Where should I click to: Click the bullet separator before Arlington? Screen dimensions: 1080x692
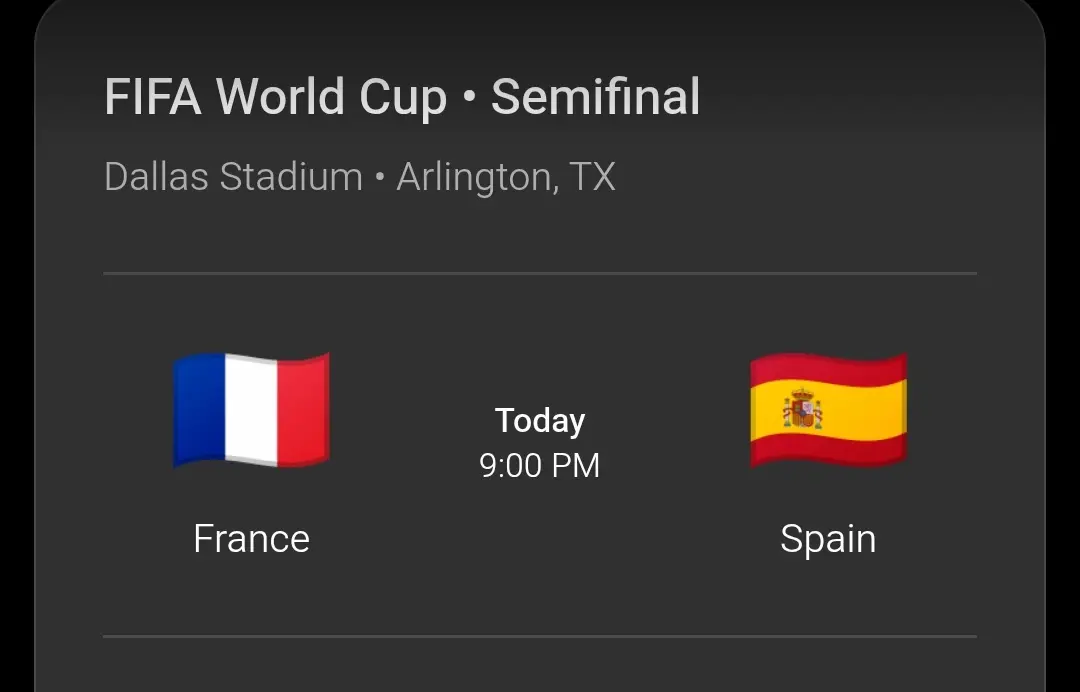tap(380, 178)
